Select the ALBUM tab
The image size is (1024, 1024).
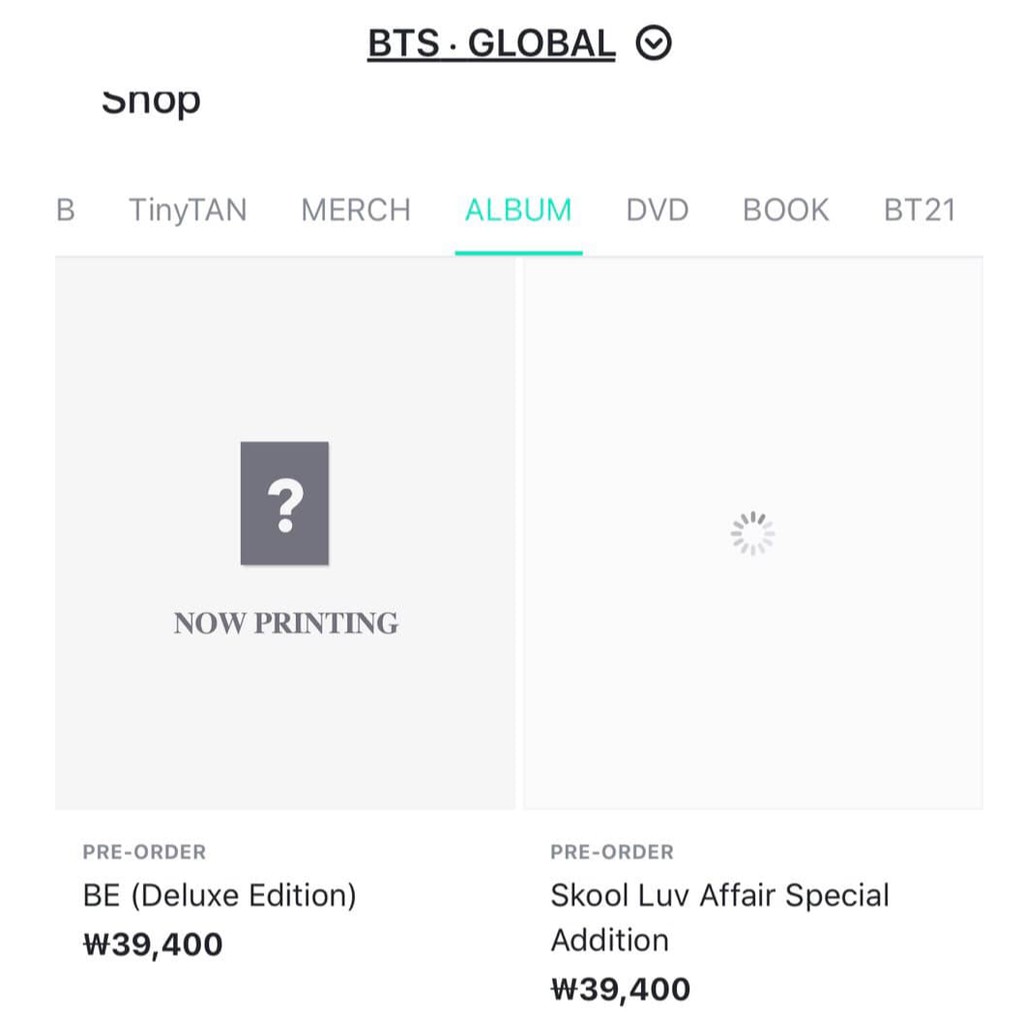pos(519,210)
